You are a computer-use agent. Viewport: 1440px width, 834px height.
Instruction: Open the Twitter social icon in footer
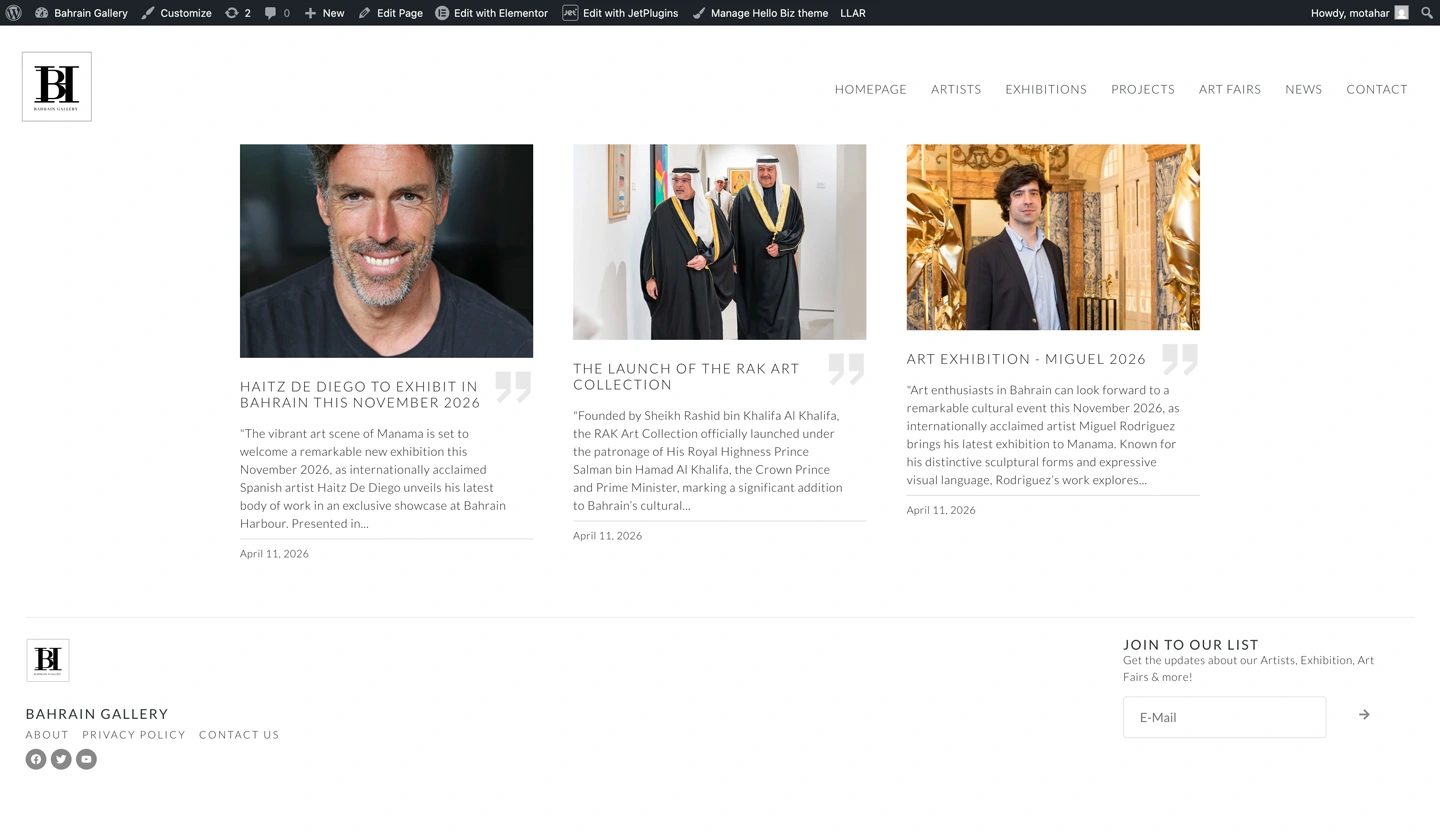coord(61,759)
